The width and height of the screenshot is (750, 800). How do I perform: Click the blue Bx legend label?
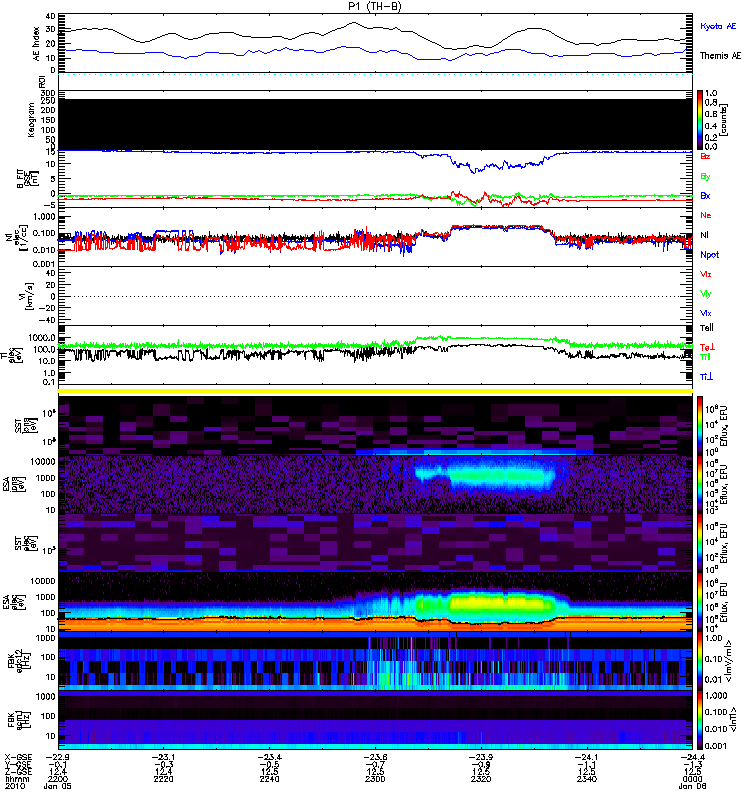click(x=705, y=196)
